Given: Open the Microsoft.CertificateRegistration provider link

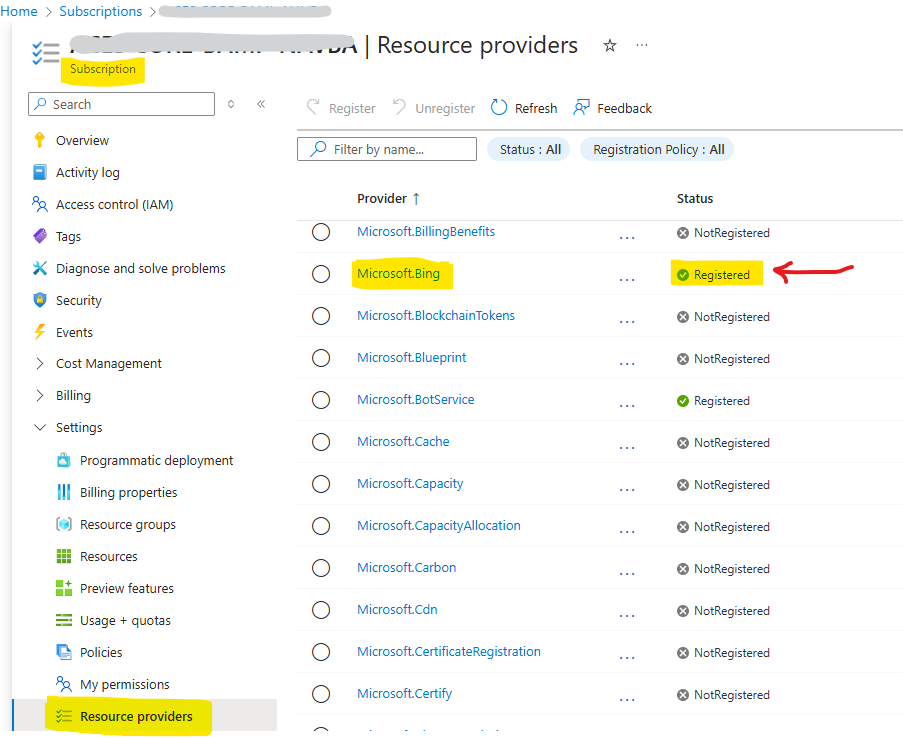Looking at the screenshot, I should click(x=449, y=652).
